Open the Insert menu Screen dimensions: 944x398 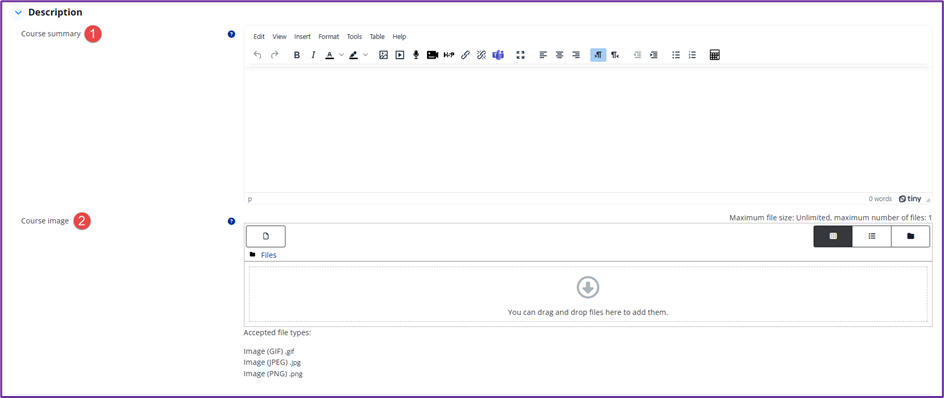pyautogui.click(x=302, y=37)
